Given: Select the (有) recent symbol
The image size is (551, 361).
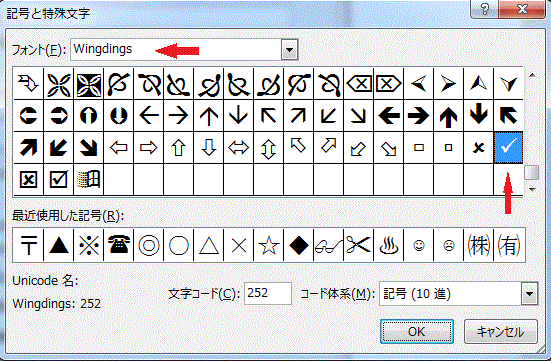Looking at the screenshot, I should 509,245.
